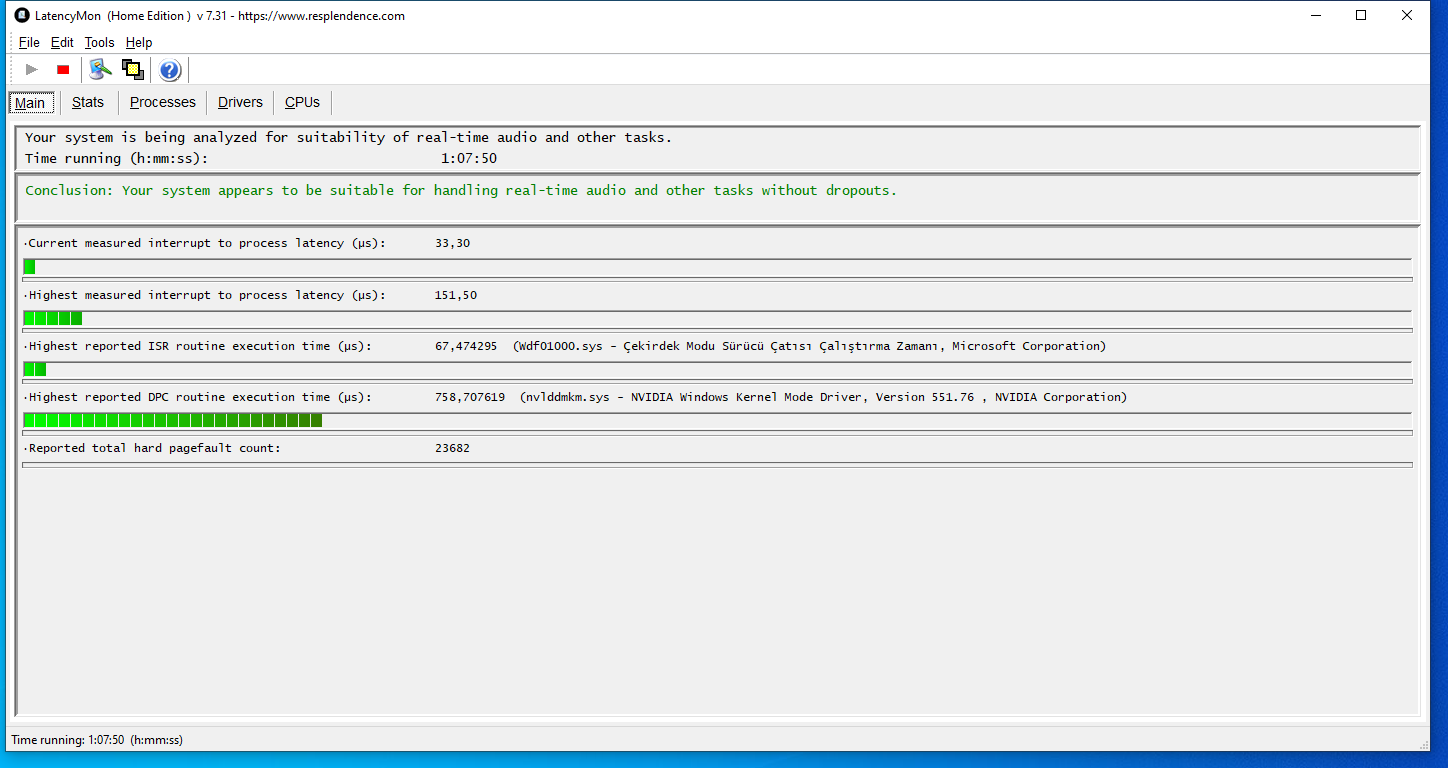The image size is (1448, 768).
Task: Click the "Current measured interrupt to process latency" label
Action: 207,243
